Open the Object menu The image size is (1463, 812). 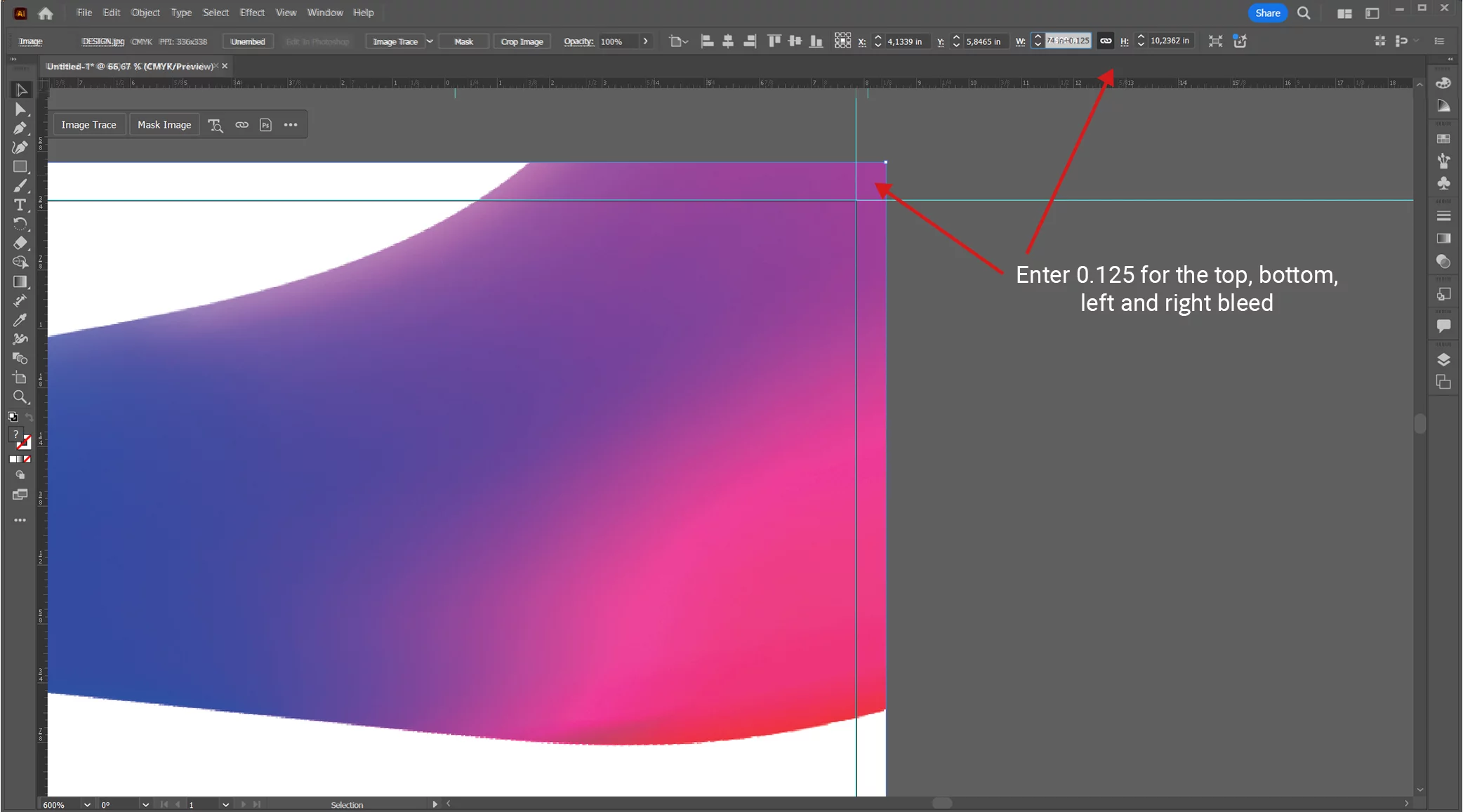click(x=145, y=13)
